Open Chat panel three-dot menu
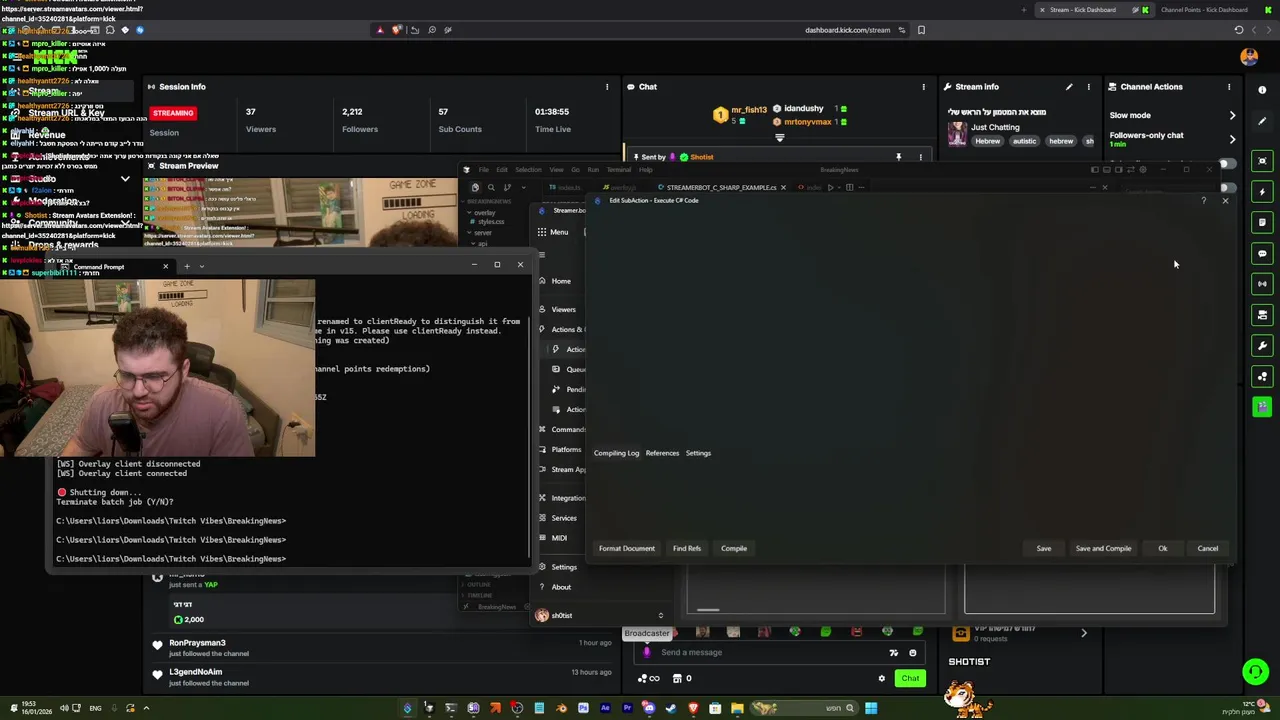 coord(923,87)
